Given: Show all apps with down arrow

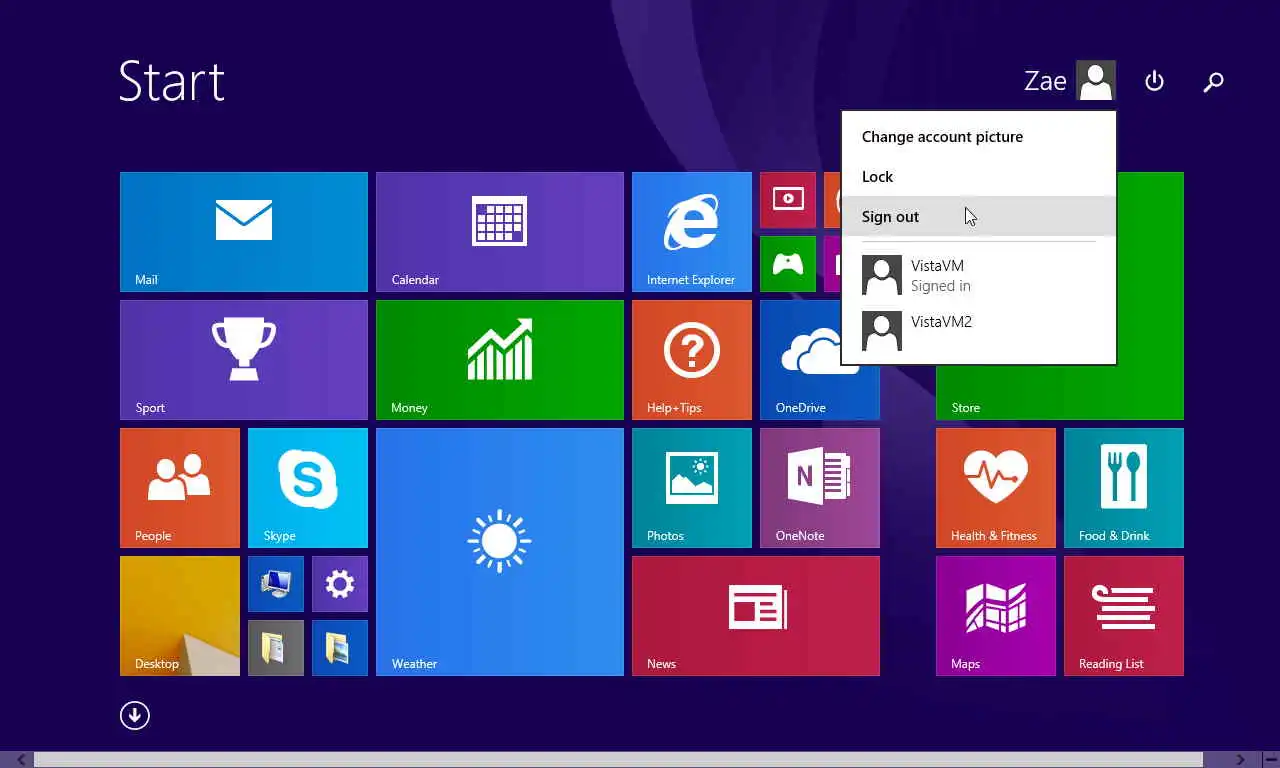Looking at the screenshot, I should click(135, 715).
